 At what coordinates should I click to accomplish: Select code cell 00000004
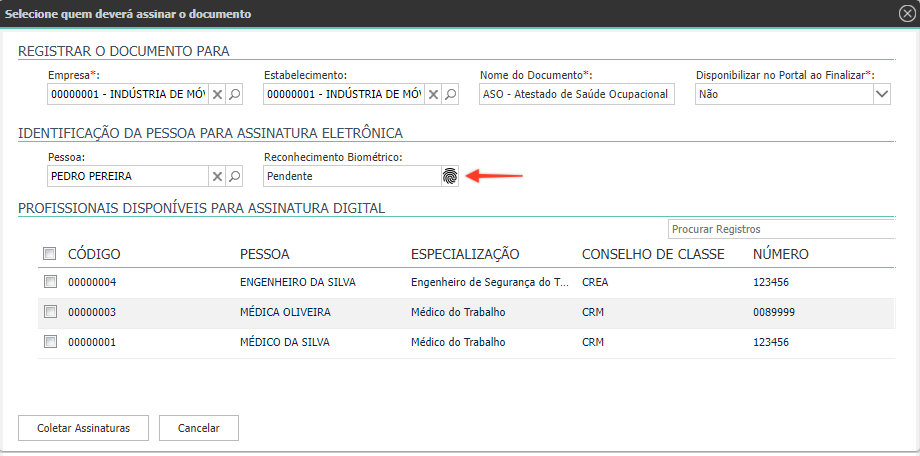coord(92,282)
